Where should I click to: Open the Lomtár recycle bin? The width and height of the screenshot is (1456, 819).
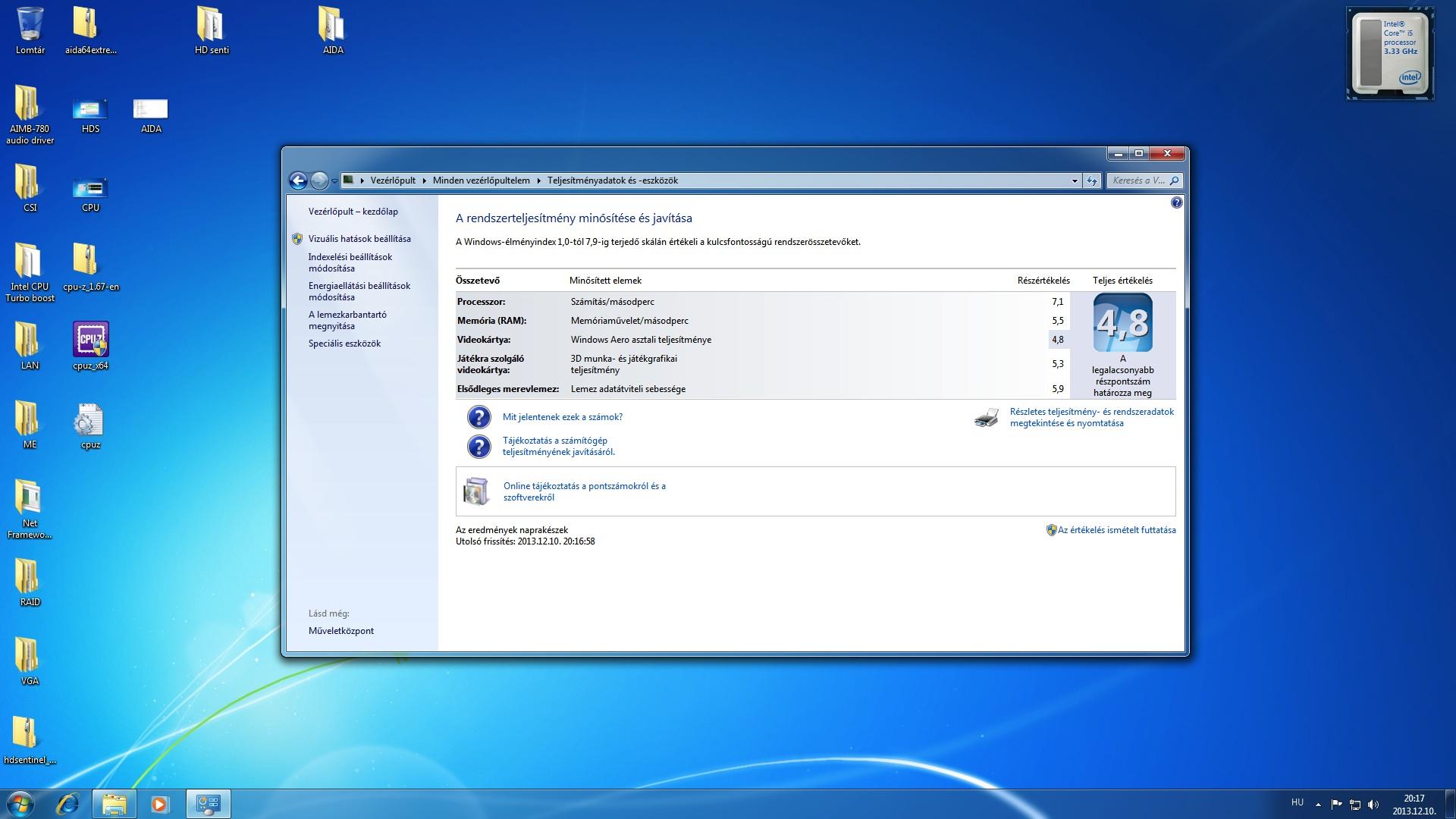[30, 24]
